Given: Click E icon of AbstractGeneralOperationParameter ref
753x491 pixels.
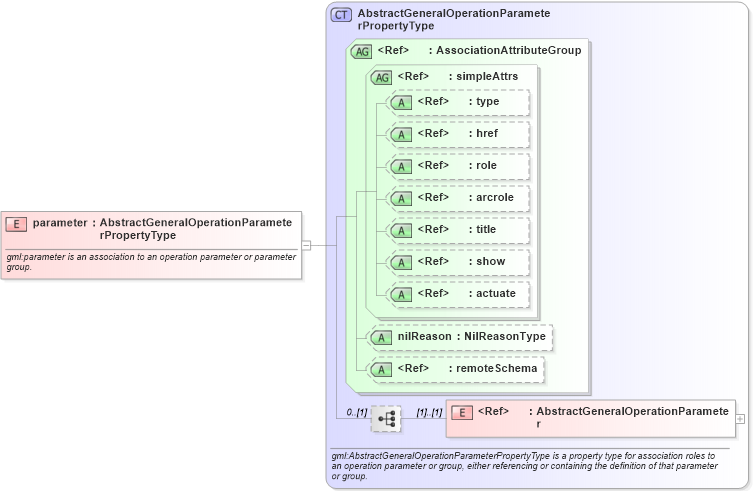Looking at the screenshot, I should point(462,413).
